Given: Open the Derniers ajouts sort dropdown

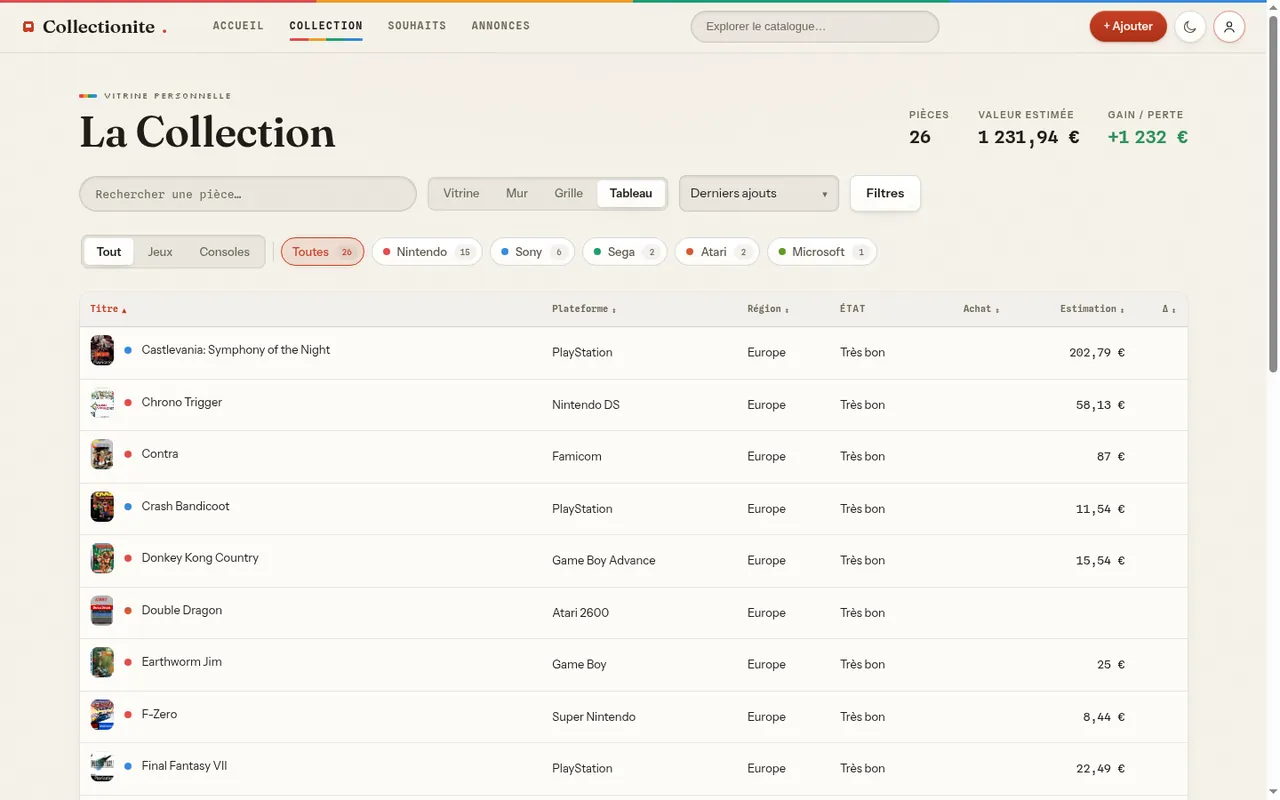Looking at the screenshot, I should (x=759, y=194).
